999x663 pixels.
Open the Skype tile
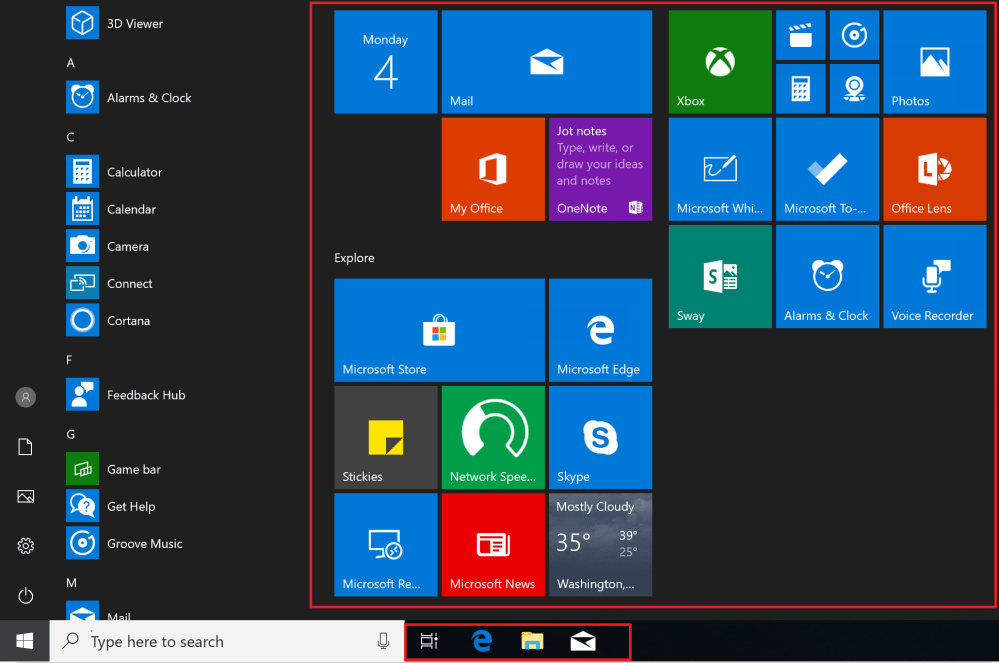(600, 437)
